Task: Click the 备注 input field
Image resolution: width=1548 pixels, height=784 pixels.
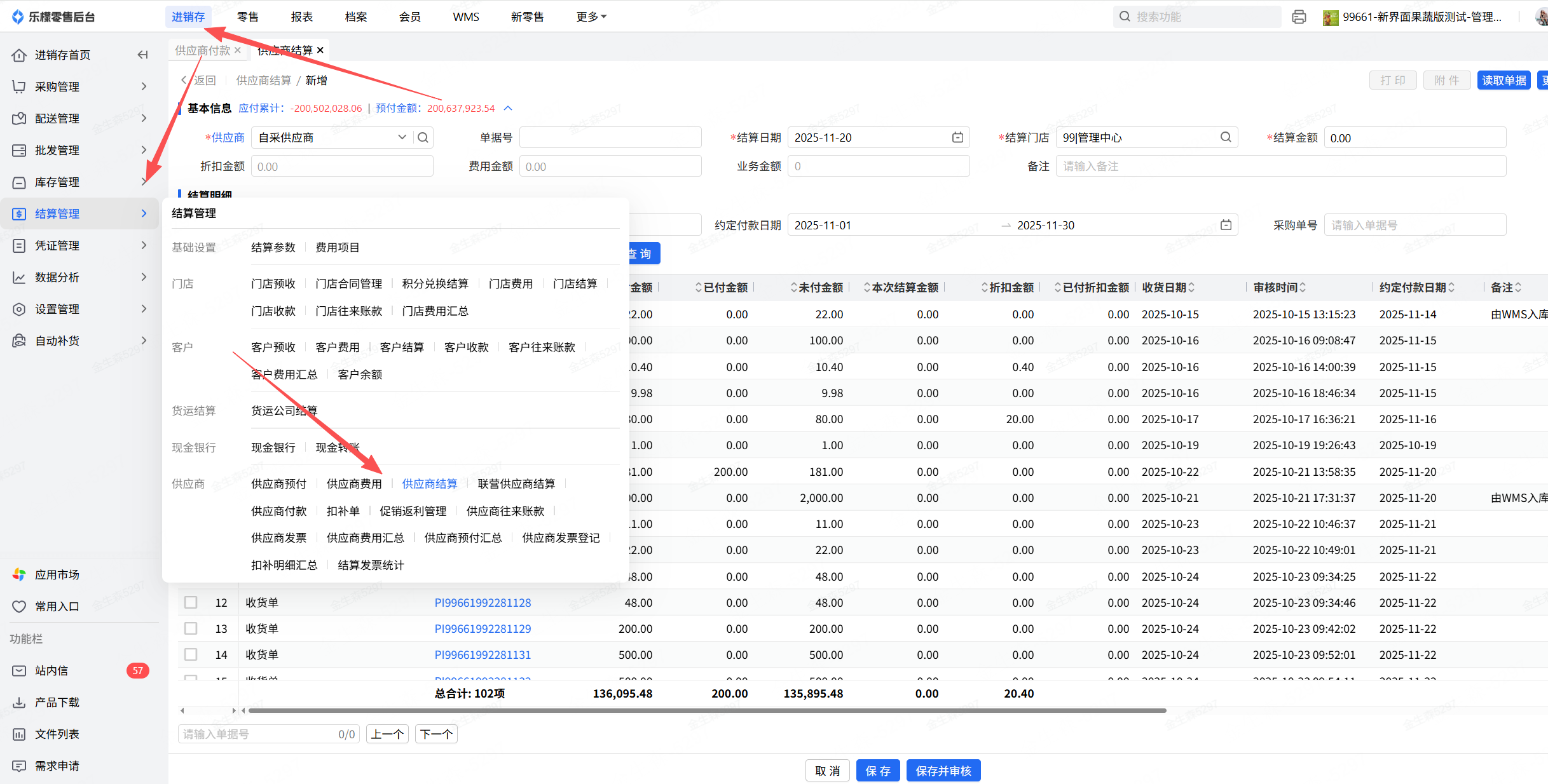Action: tap(1280, 166)
